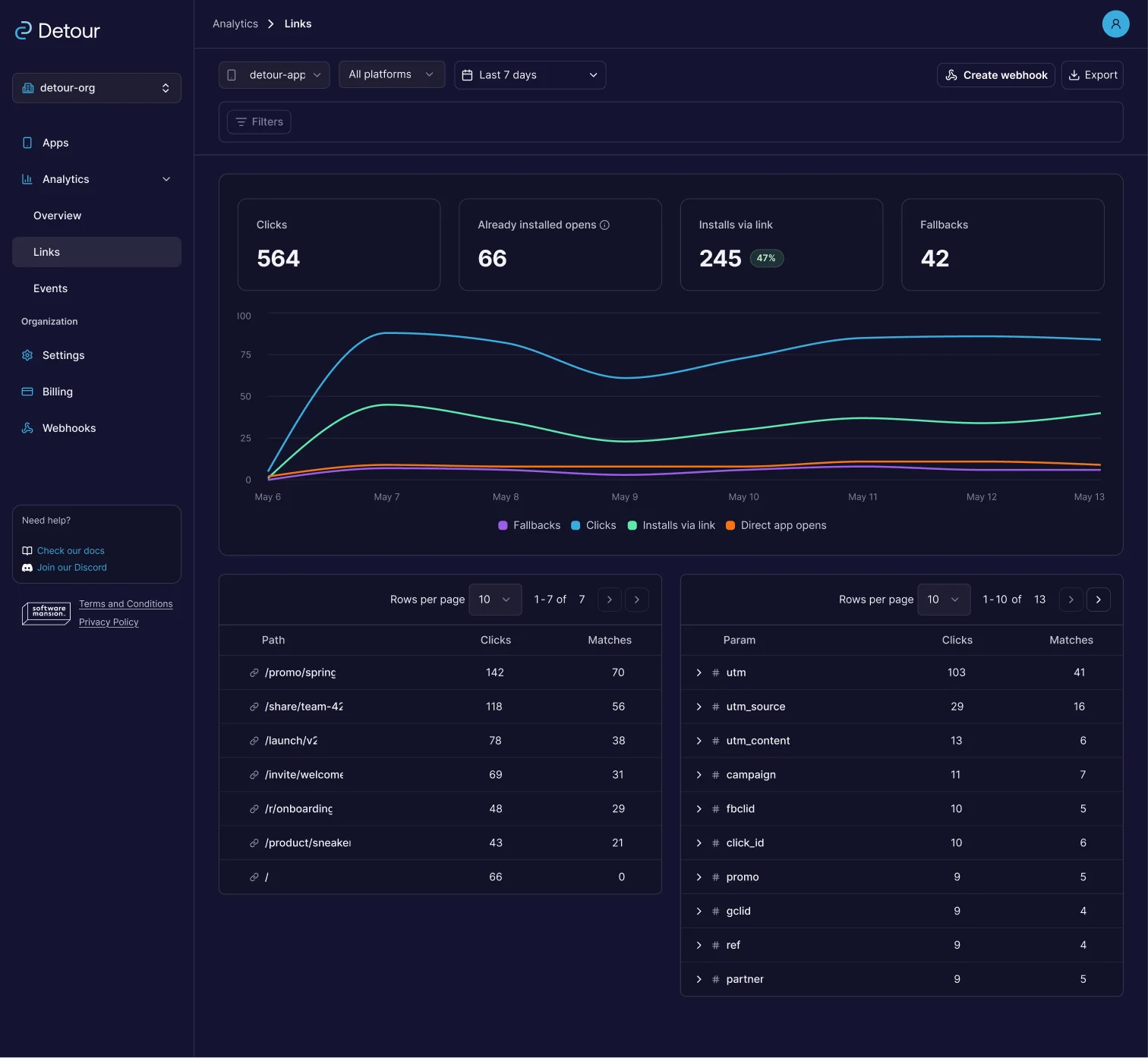Click the Detour logo icon
The image size is (1148, 1058).
(24, 30)
